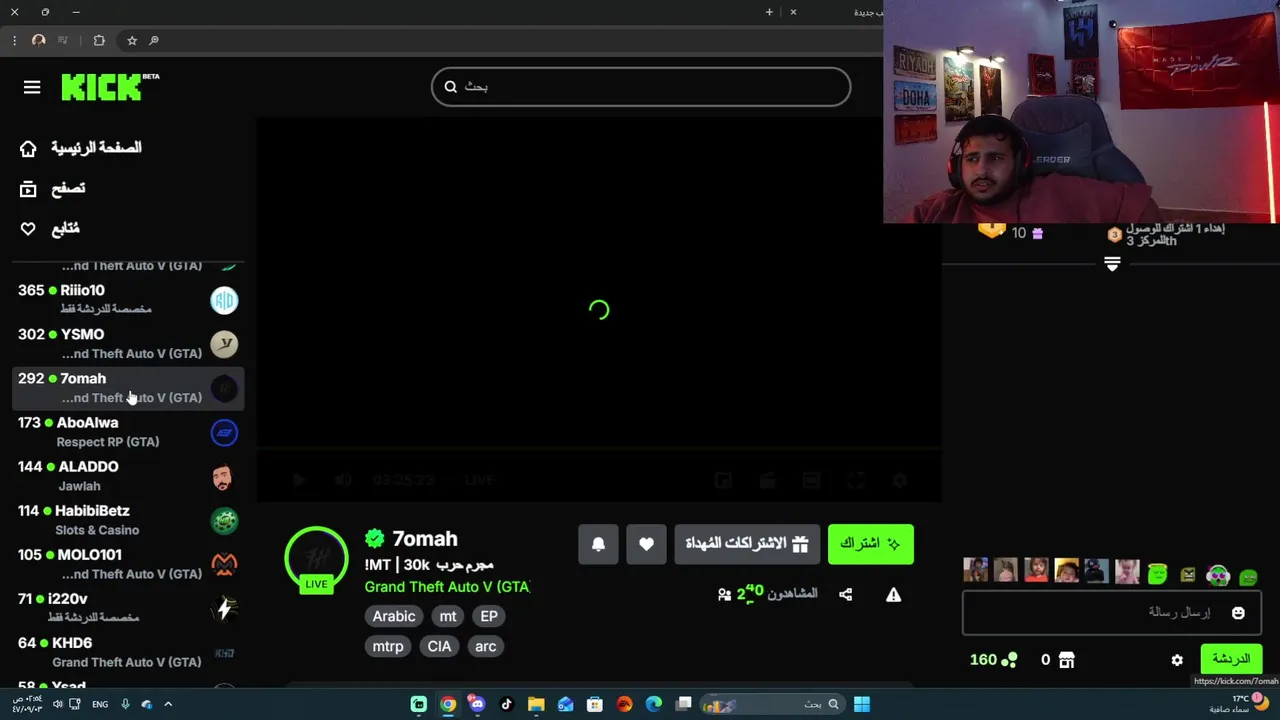Open HabibiBetz channel in sidebar
Viewport: 1280px width, 720px height.
[x=128, y=520]
